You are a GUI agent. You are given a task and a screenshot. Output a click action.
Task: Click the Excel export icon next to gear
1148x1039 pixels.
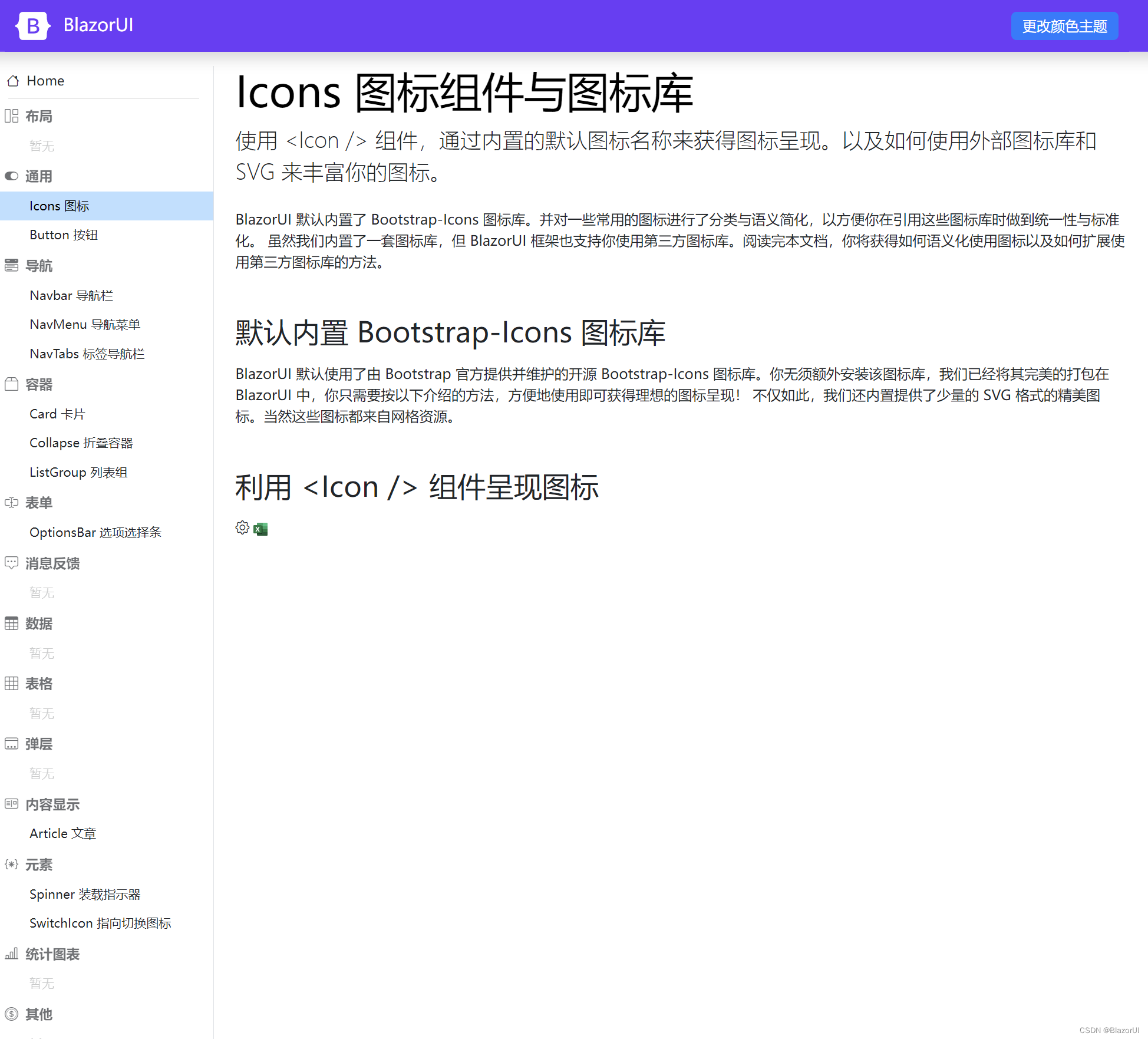coord(260,529)
